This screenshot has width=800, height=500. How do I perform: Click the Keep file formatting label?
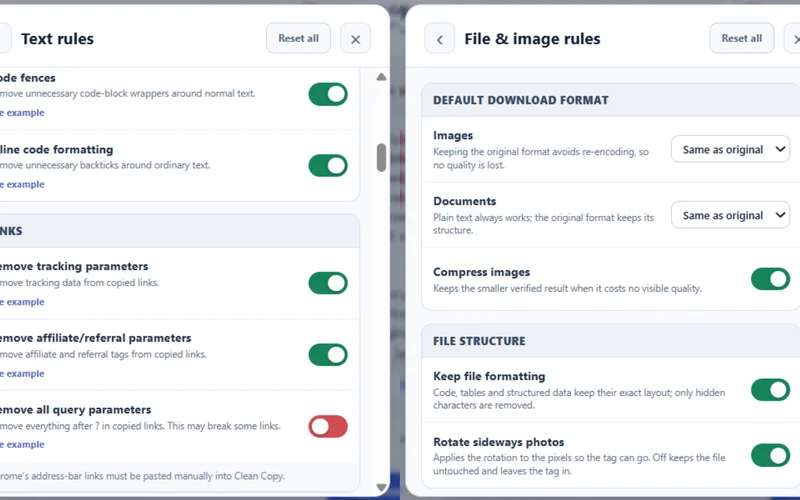point(489,377)
